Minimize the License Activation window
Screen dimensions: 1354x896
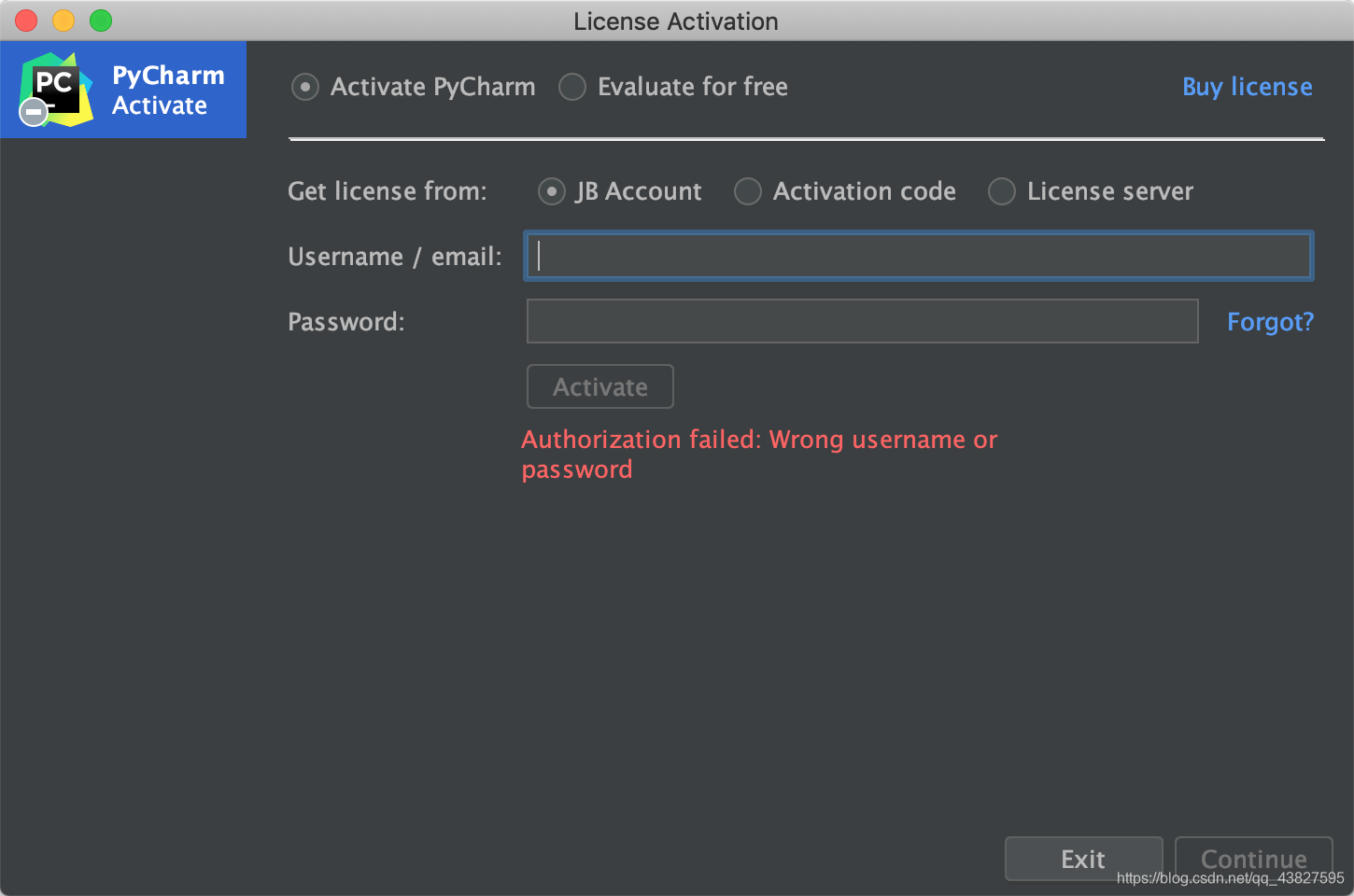click(63, 21)
